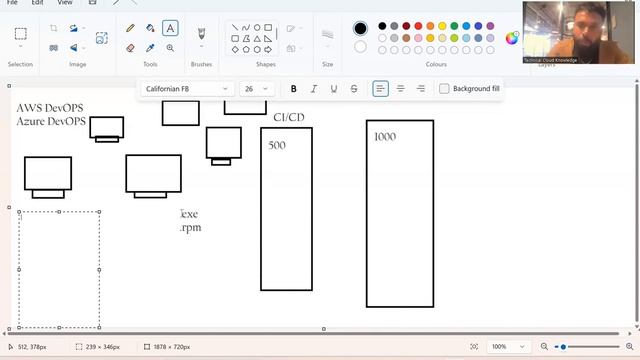This screenshot has height=360, width=640.
Task: Choose the Rounded rectangle shape
Action: (235, 39)
